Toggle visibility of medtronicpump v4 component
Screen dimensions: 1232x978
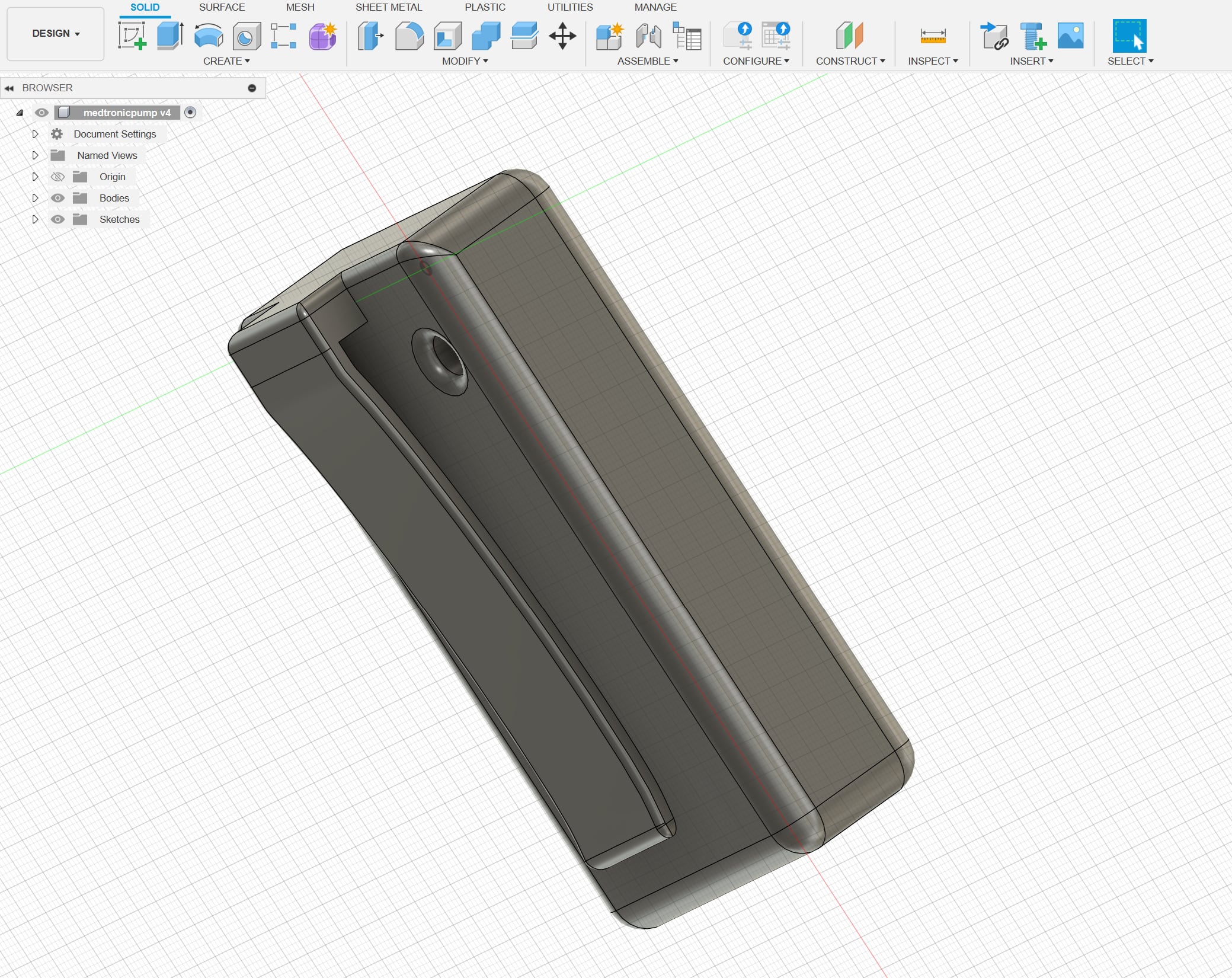click(x=41, y=113)
